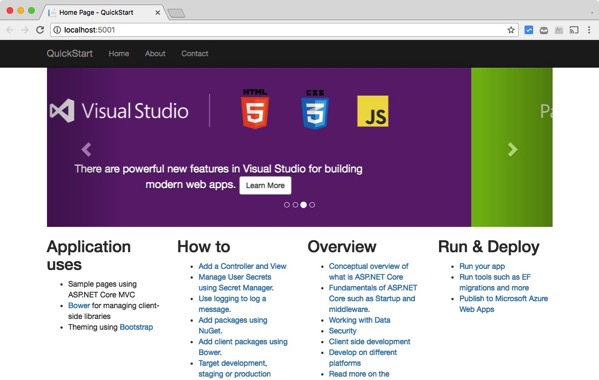This screenshot has height=380, width=599.
Task: Open Working with Data link
Action: [x=359, y=320]
